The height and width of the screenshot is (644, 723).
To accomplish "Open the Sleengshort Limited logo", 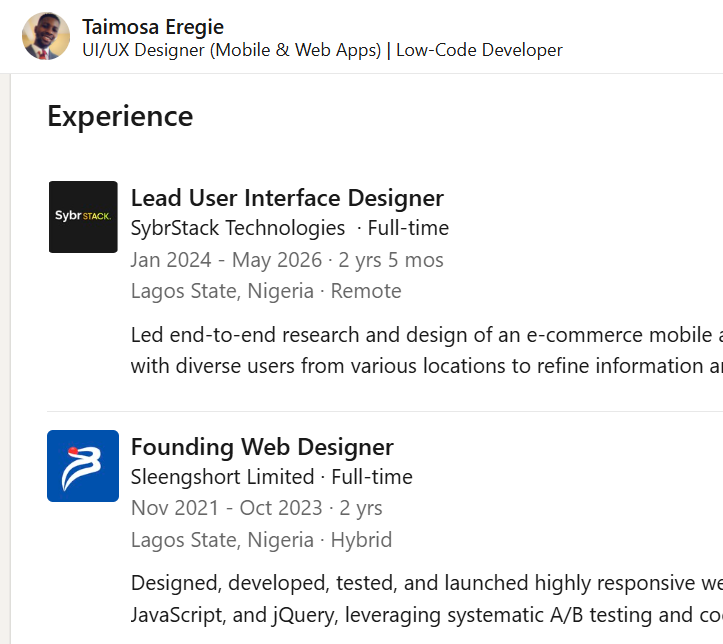I will point(83,466).
